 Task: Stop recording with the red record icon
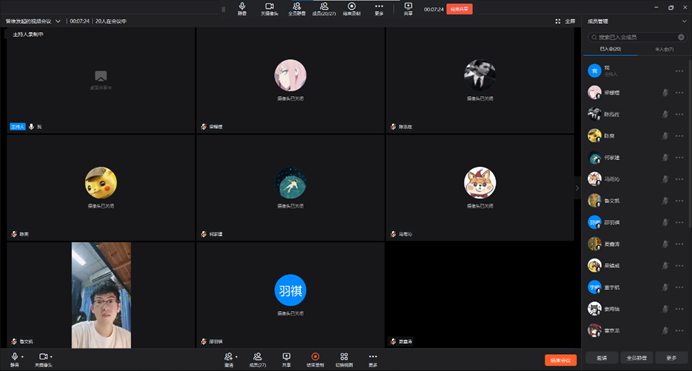point(315,356)
